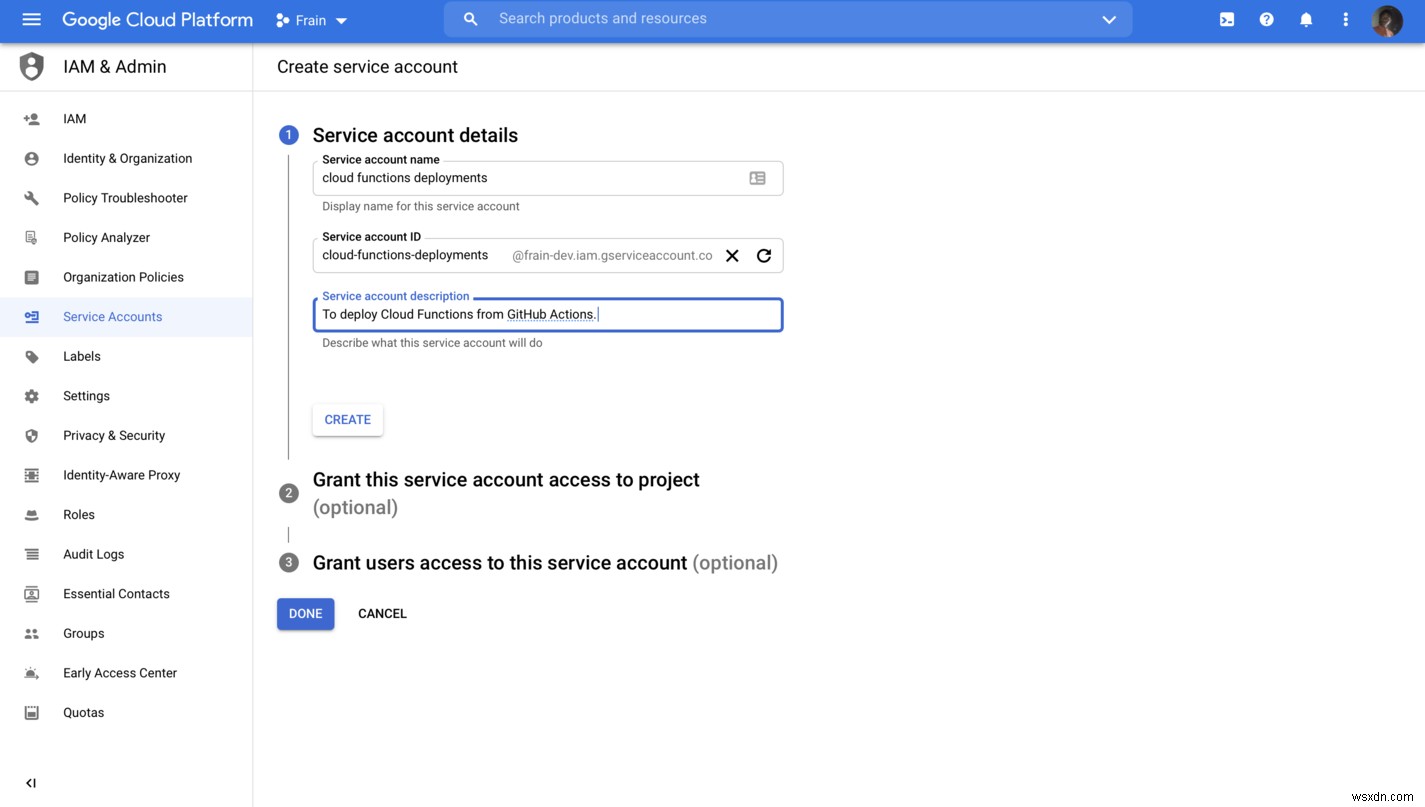Open help with the question mark icon
The width and height of the screenshot is (1425, 807).
(x=1266, y=19)
